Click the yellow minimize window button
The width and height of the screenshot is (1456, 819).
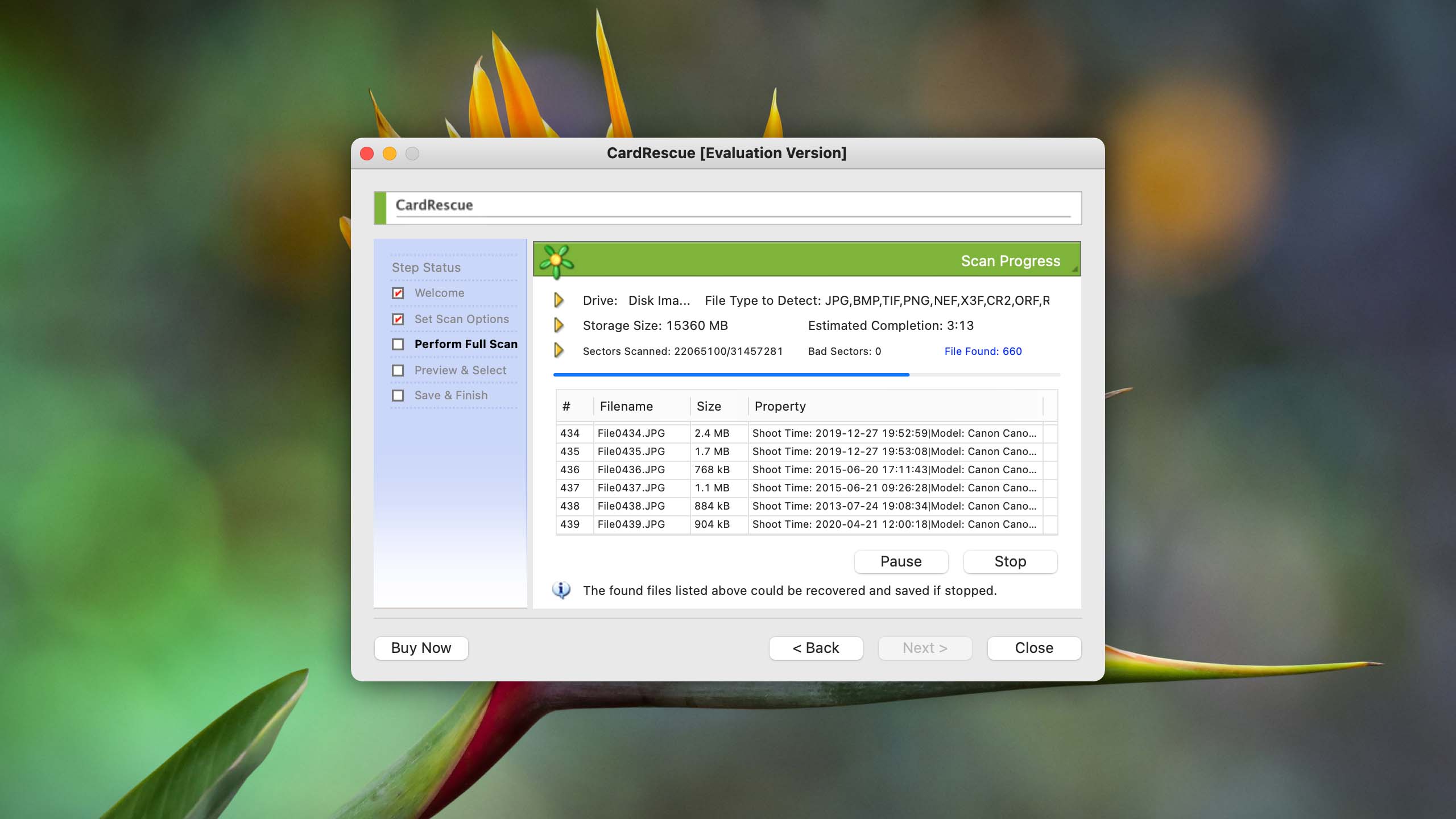390,154
